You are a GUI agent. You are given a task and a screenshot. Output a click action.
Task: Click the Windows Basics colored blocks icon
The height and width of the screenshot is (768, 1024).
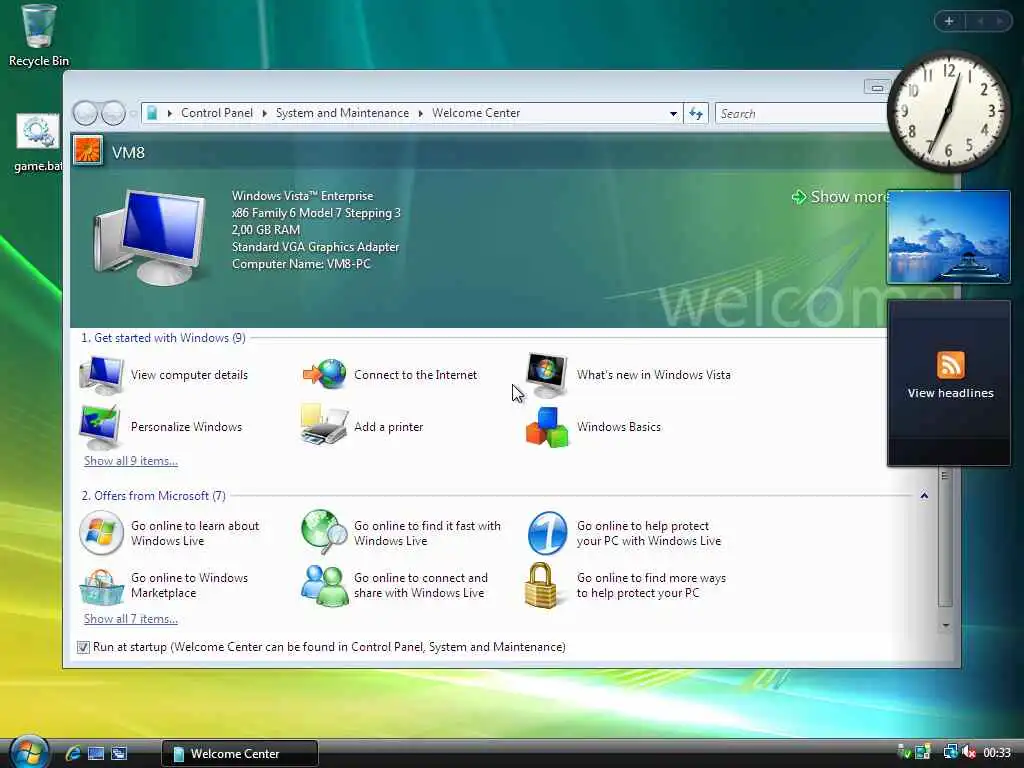click(x=547, y=427)
